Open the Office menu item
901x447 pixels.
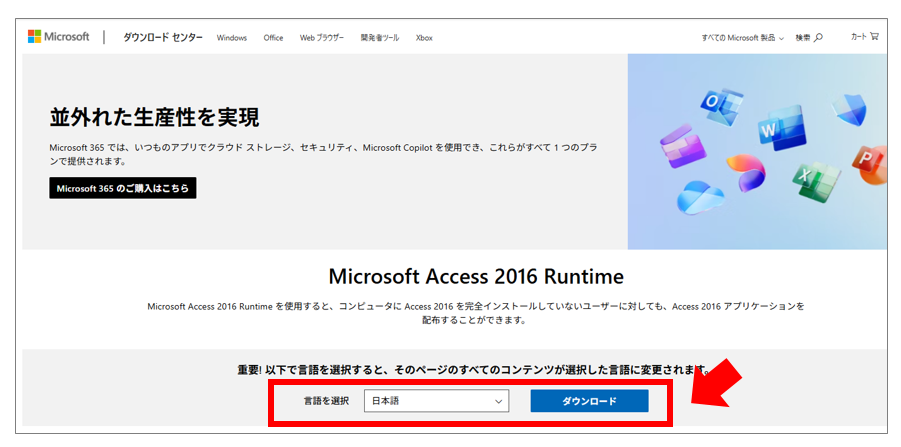tap(274, 38)
